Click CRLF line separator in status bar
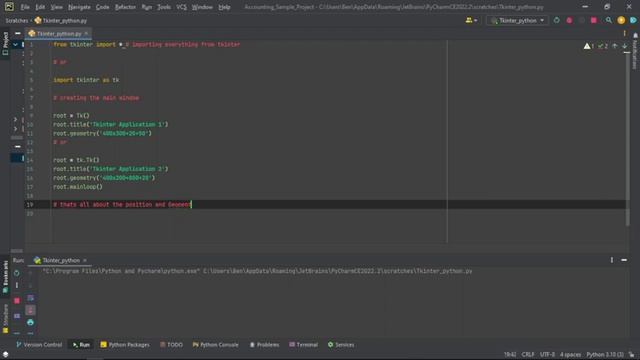The height and width of the screenshot is (360, 640). click(528, 354)
